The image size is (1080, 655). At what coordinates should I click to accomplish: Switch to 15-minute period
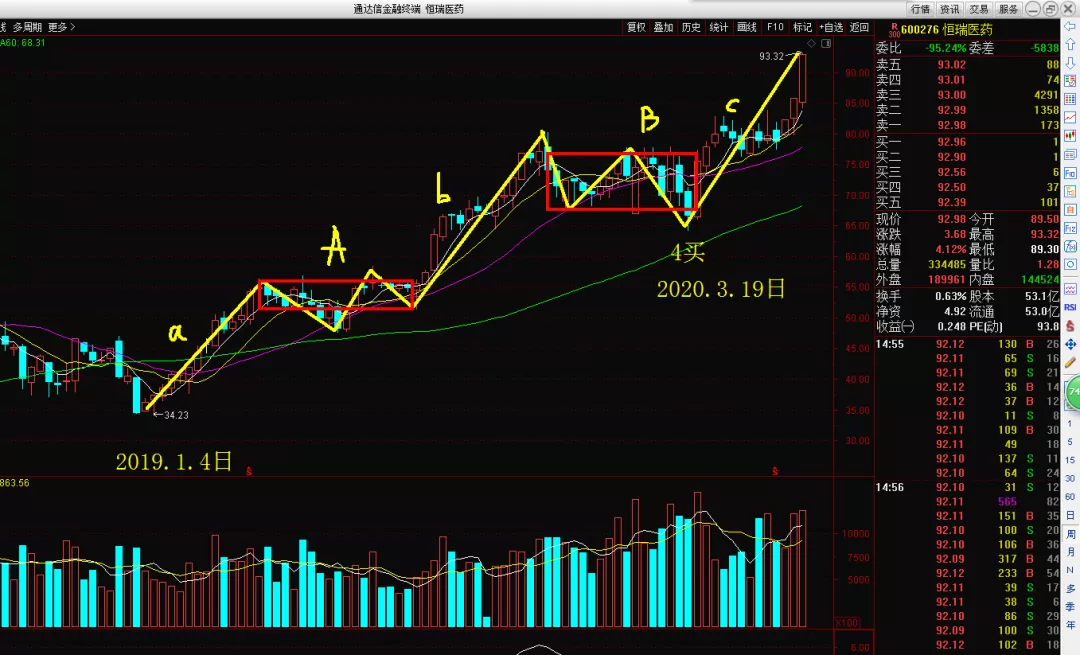click(1070, 460)
